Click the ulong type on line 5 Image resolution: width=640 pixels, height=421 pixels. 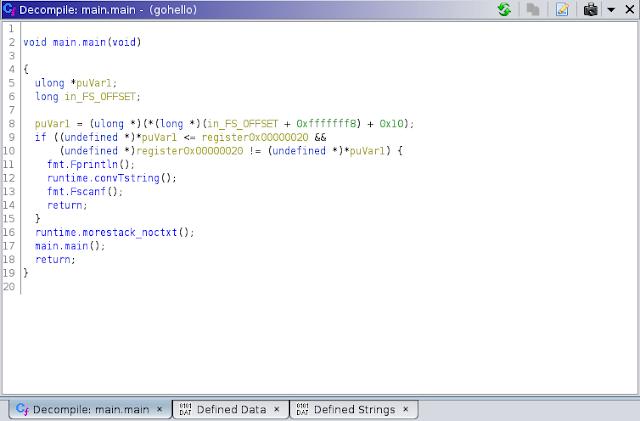tap(49, 83)
